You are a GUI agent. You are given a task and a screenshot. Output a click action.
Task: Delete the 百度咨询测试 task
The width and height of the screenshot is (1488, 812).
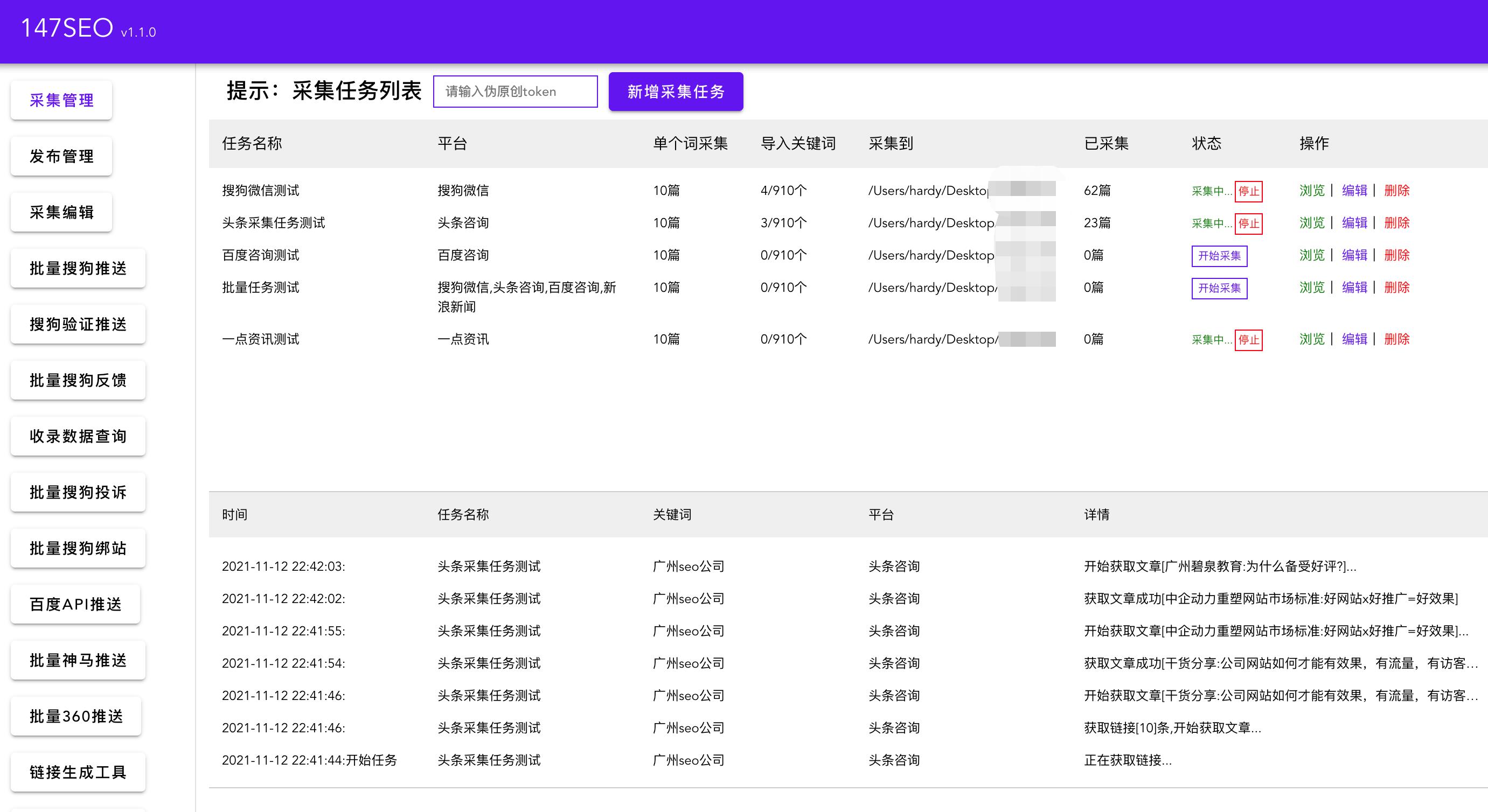point(1397,255)
